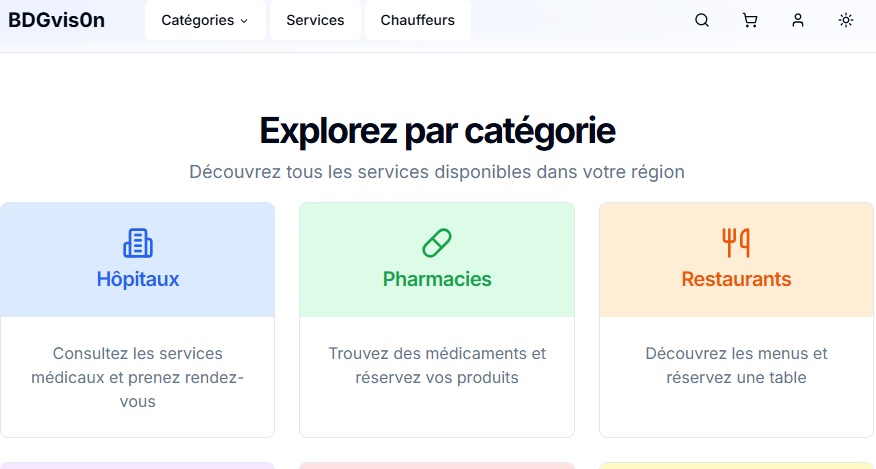Click the restaurant fork and knife icon
This screenshot has width=876, height=469.
click(736, 243)
